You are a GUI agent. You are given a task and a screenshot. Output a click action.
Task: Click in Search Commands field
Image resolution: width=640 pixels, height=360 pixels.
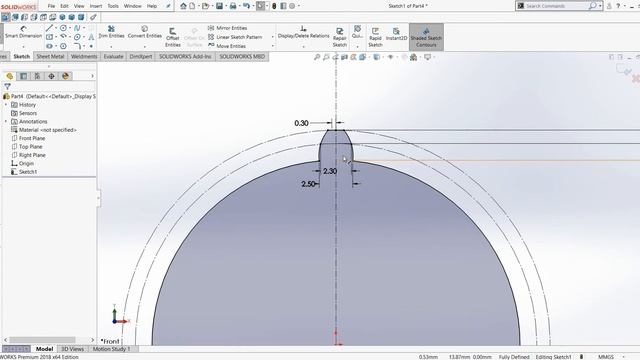(556, 6)
